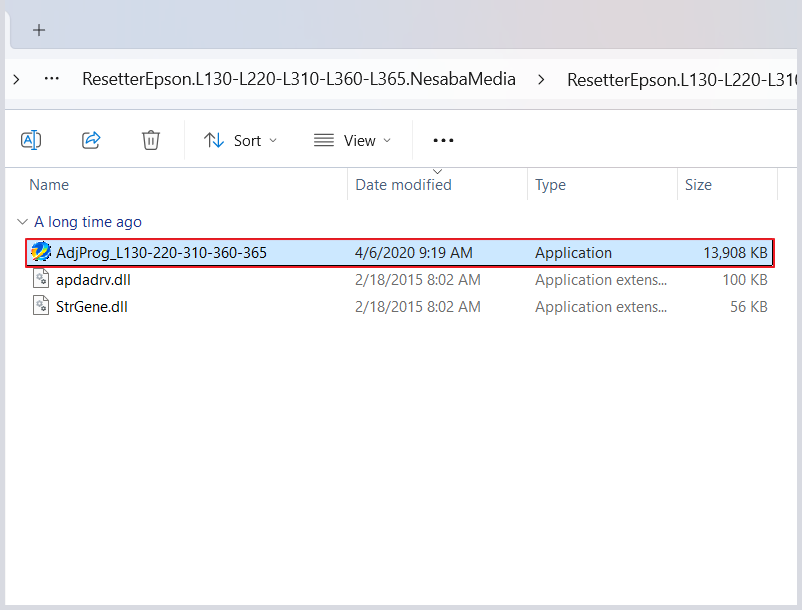Sort files by the Name column

(x=49, y=185)
